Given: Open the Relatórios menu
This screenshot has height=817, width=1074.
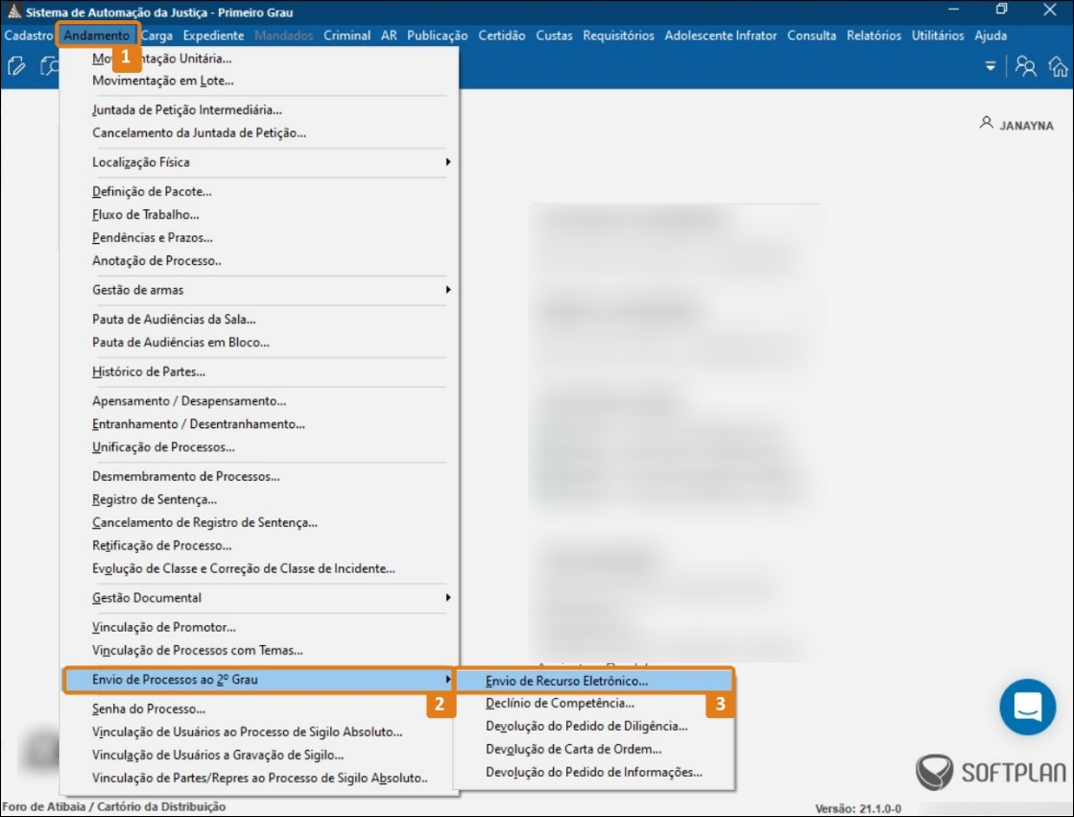Looking at the screenshot, I should pos(873,36).
